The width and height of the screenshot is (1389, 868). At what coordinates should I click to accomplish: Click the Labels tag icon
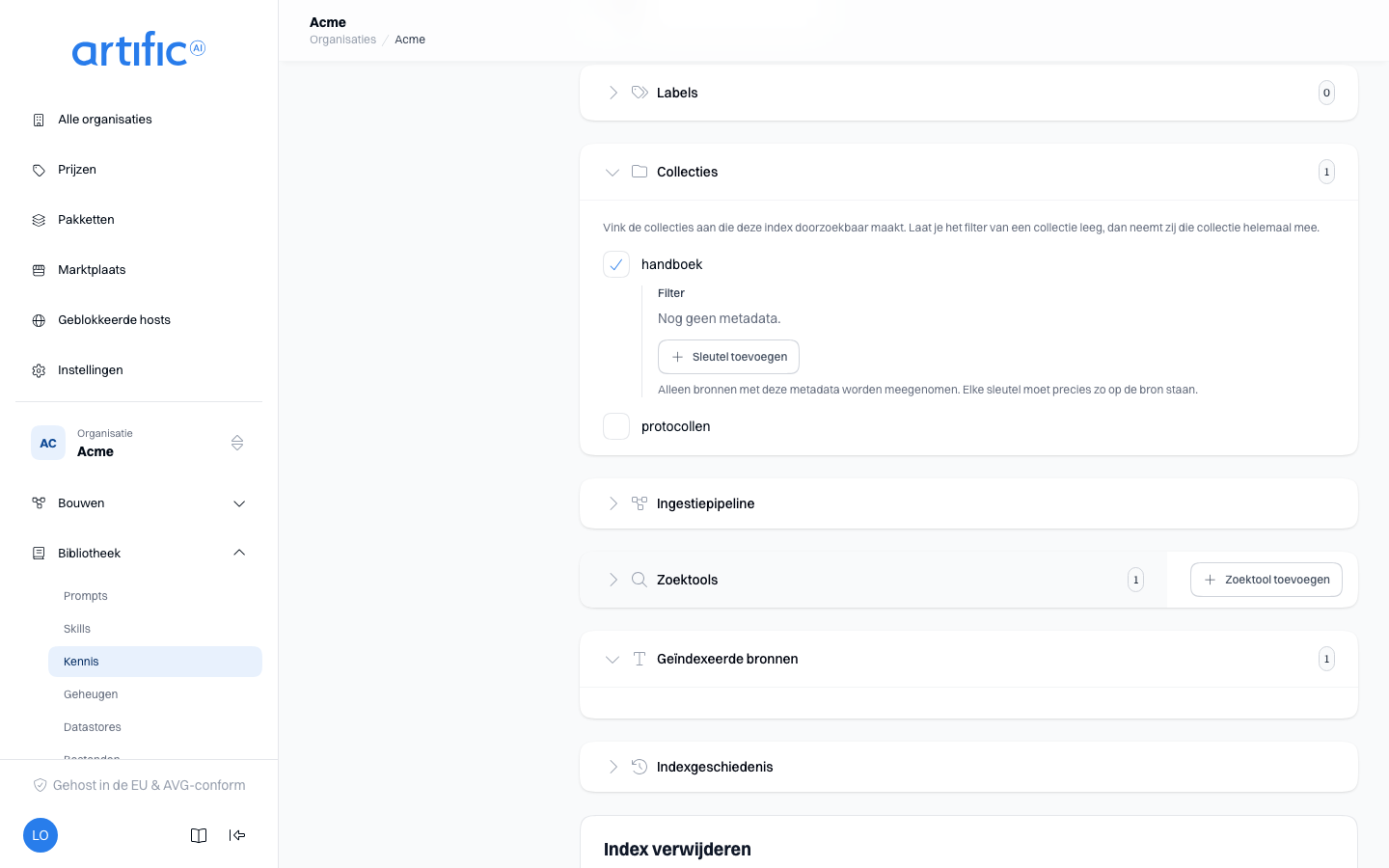point(640,93)
